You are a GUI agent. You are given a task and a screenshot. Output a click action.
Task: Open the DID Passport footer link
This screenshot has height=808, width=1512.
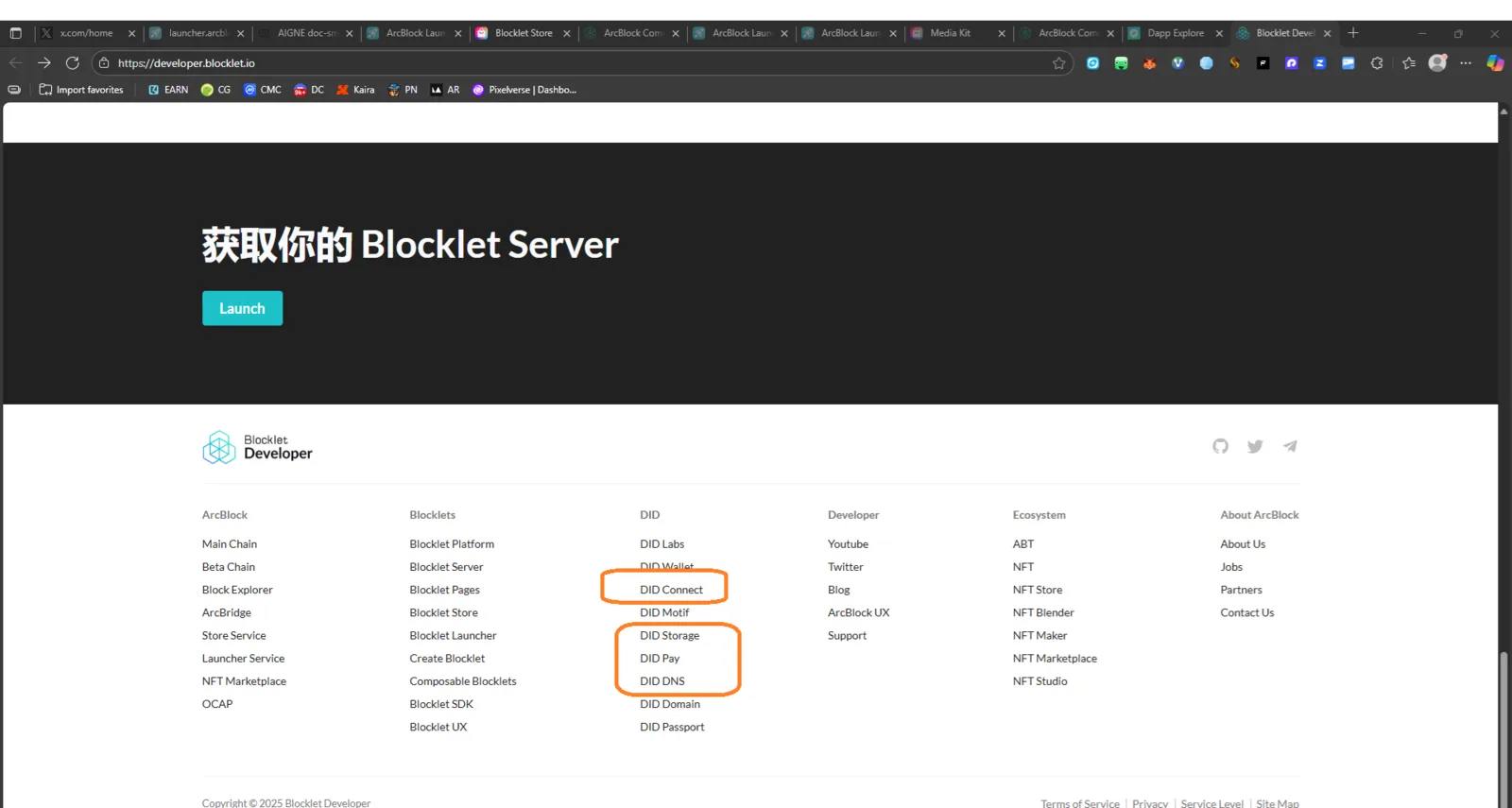[672, 727]
